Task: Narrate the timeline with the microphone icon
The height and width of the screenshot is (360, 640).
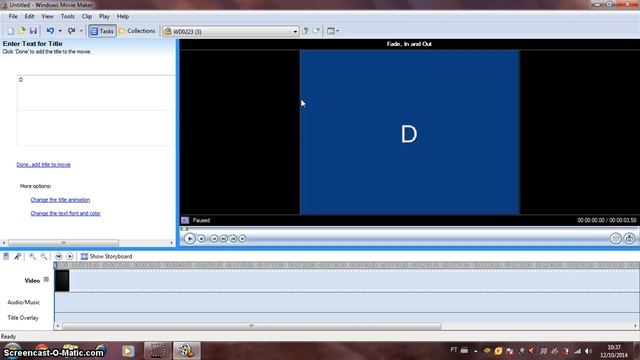Action: 17,256
